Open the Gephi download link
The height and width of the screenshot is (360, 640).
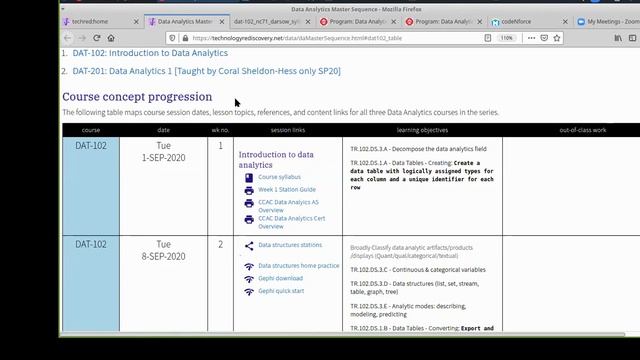(x=280, y=278)
